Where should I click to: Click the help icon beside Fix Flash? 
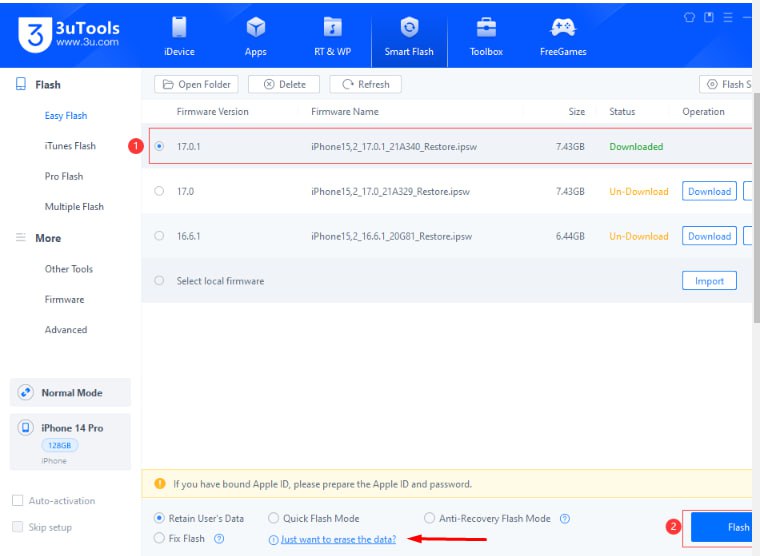219,539
